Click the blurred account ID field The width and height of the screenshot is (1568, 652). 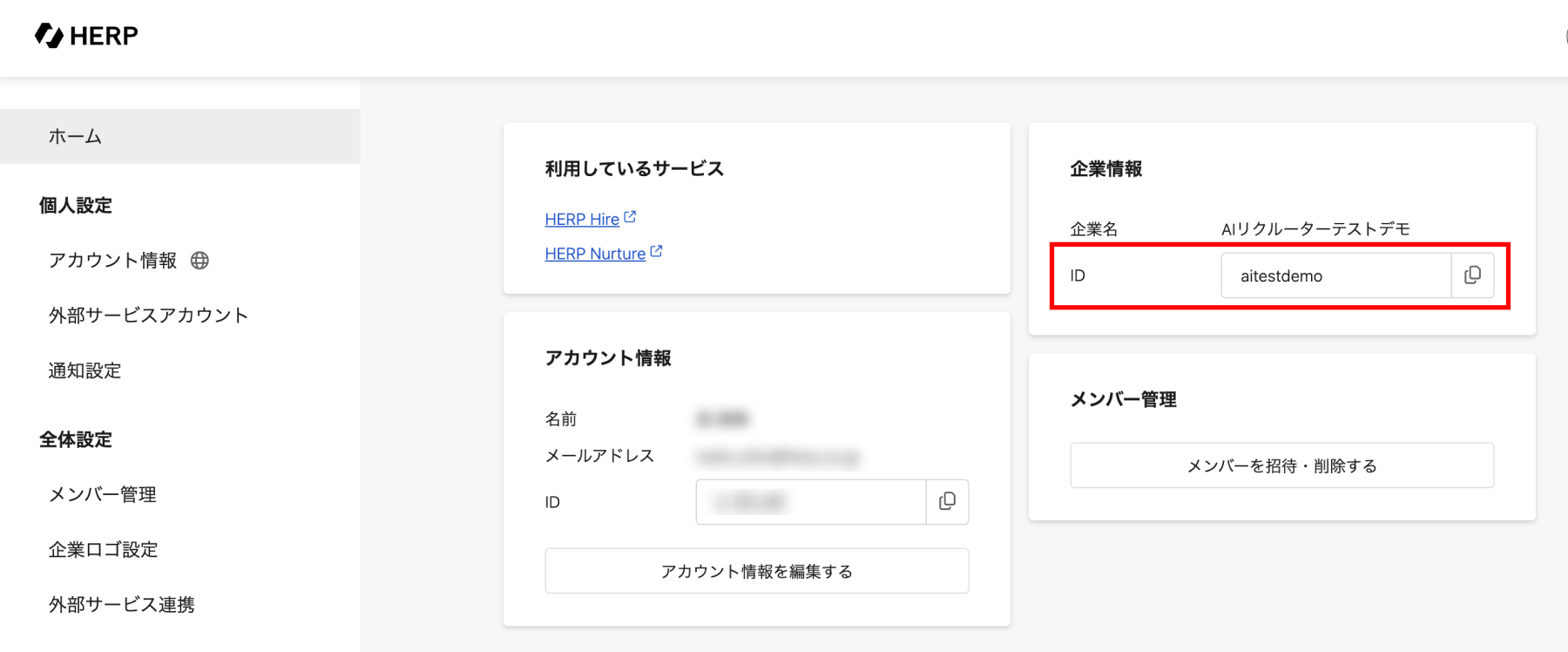(x=810, y=501)
